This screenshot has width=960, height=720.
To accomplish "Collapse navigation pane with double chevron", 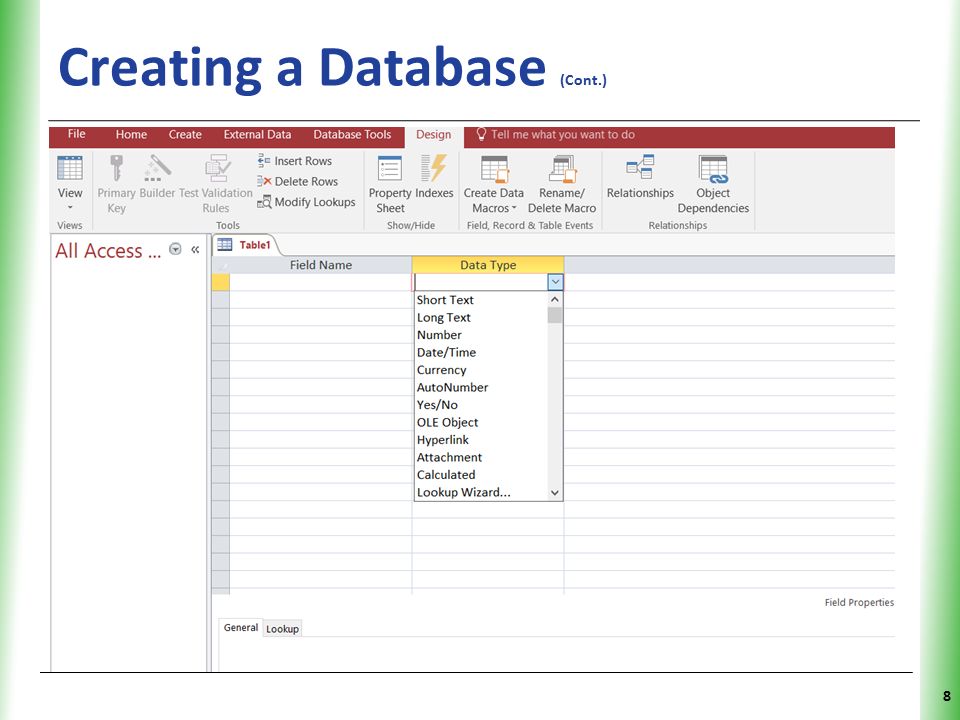I will pos(195,249).
